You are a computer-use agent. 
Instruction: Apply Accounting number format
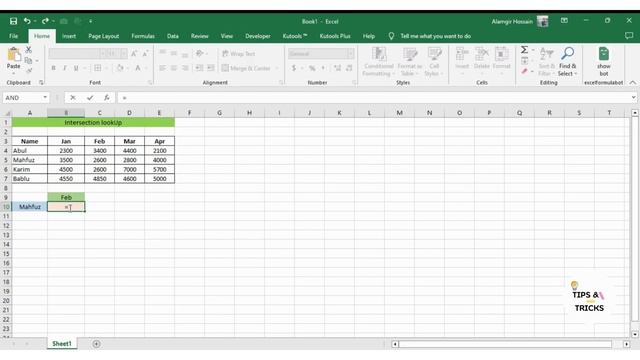click(293, 68)
